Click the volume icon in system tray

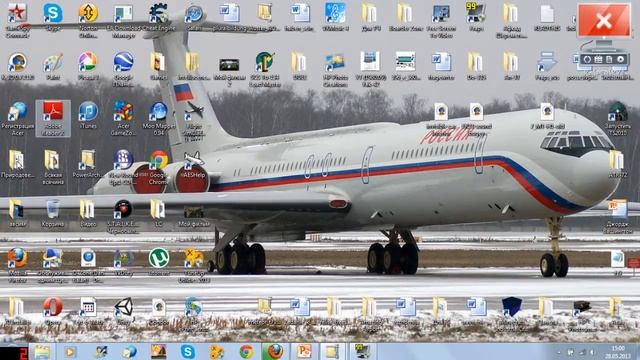(591, 352)
